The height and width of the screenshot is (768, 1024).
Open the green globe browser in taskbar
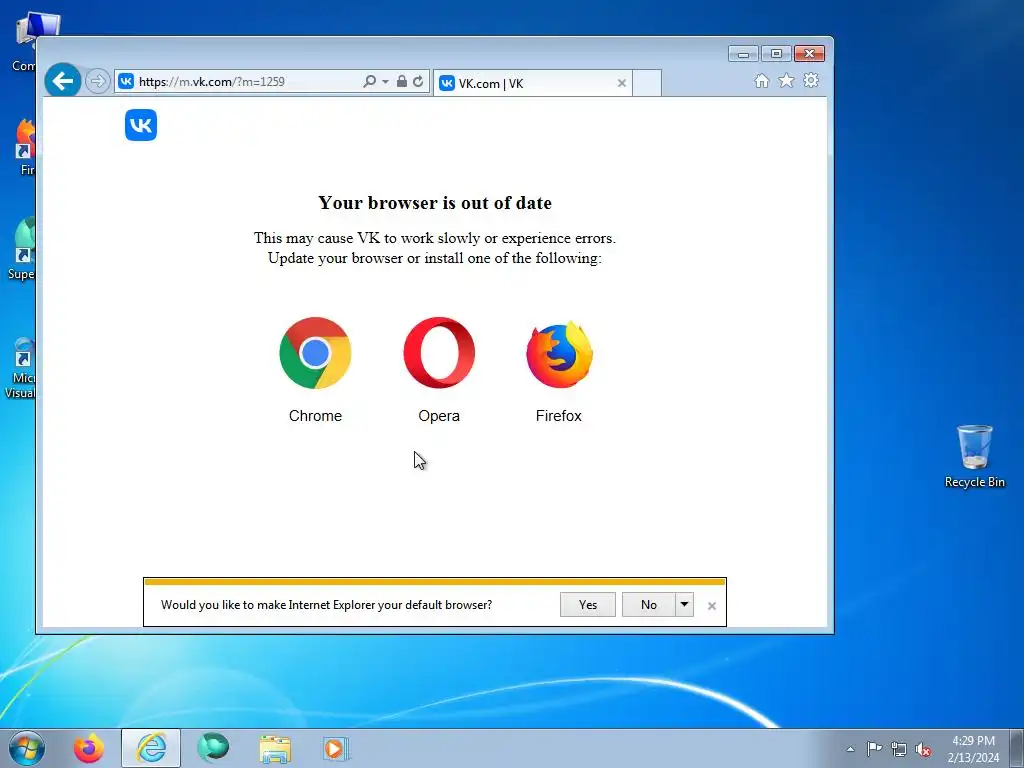click(x=214, y=747)
